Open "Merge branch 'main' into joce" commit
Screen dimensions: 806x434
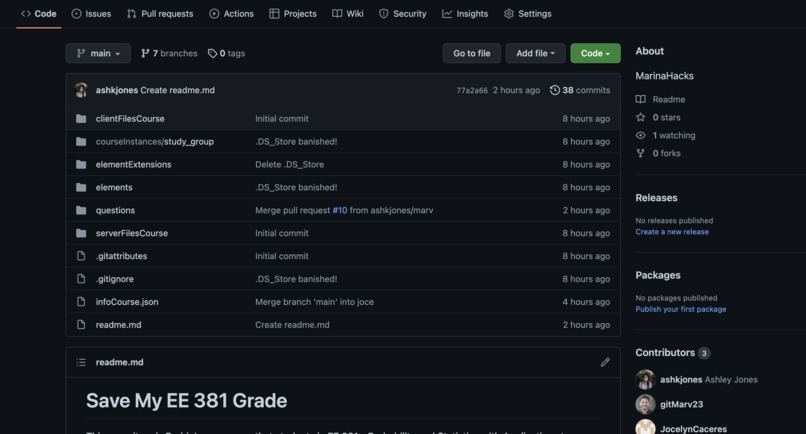pyautogui.click(x=315, y=302)
